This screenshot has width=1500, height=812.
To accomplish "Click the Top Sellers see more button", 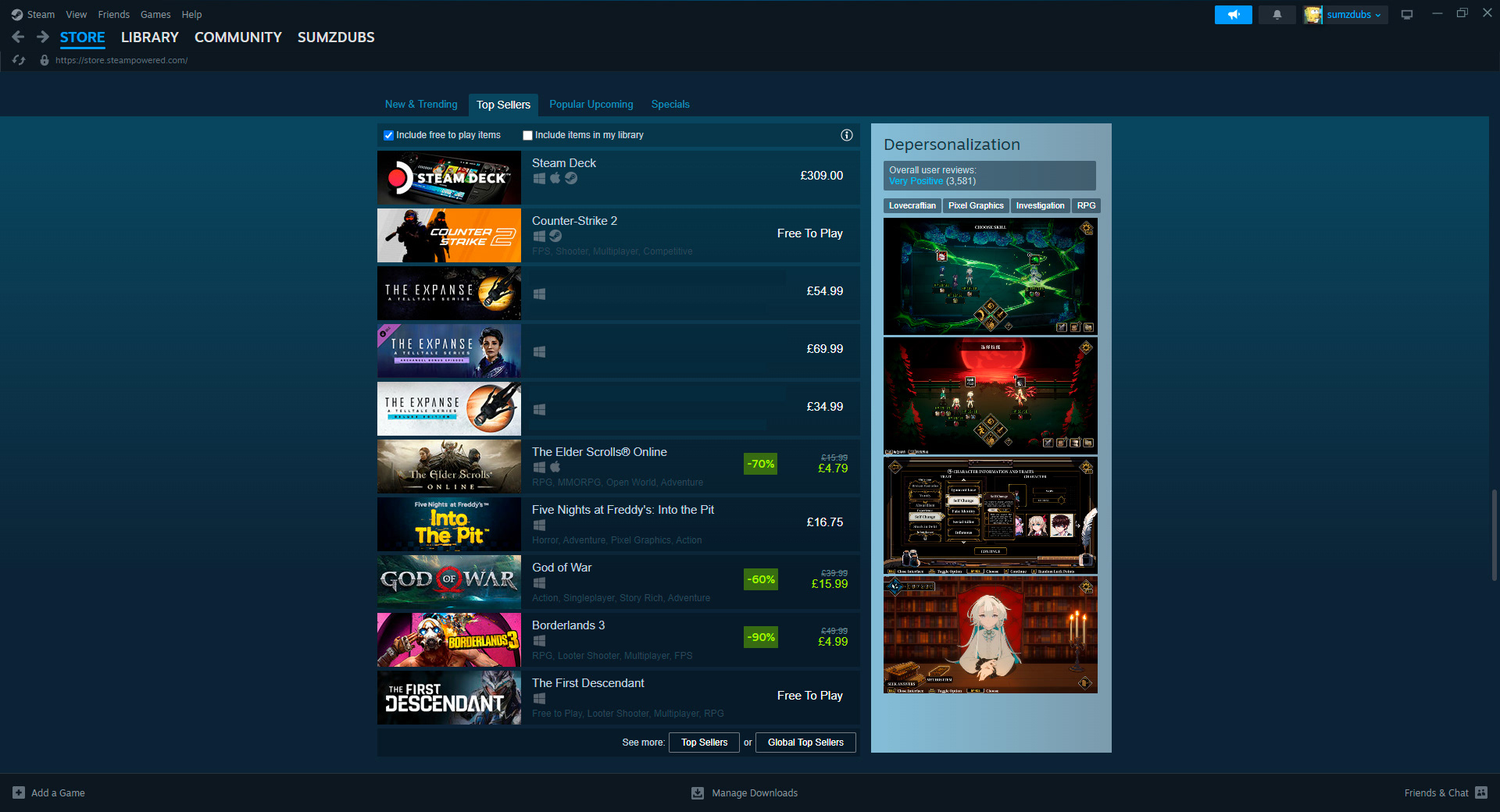I will [704, 743].
